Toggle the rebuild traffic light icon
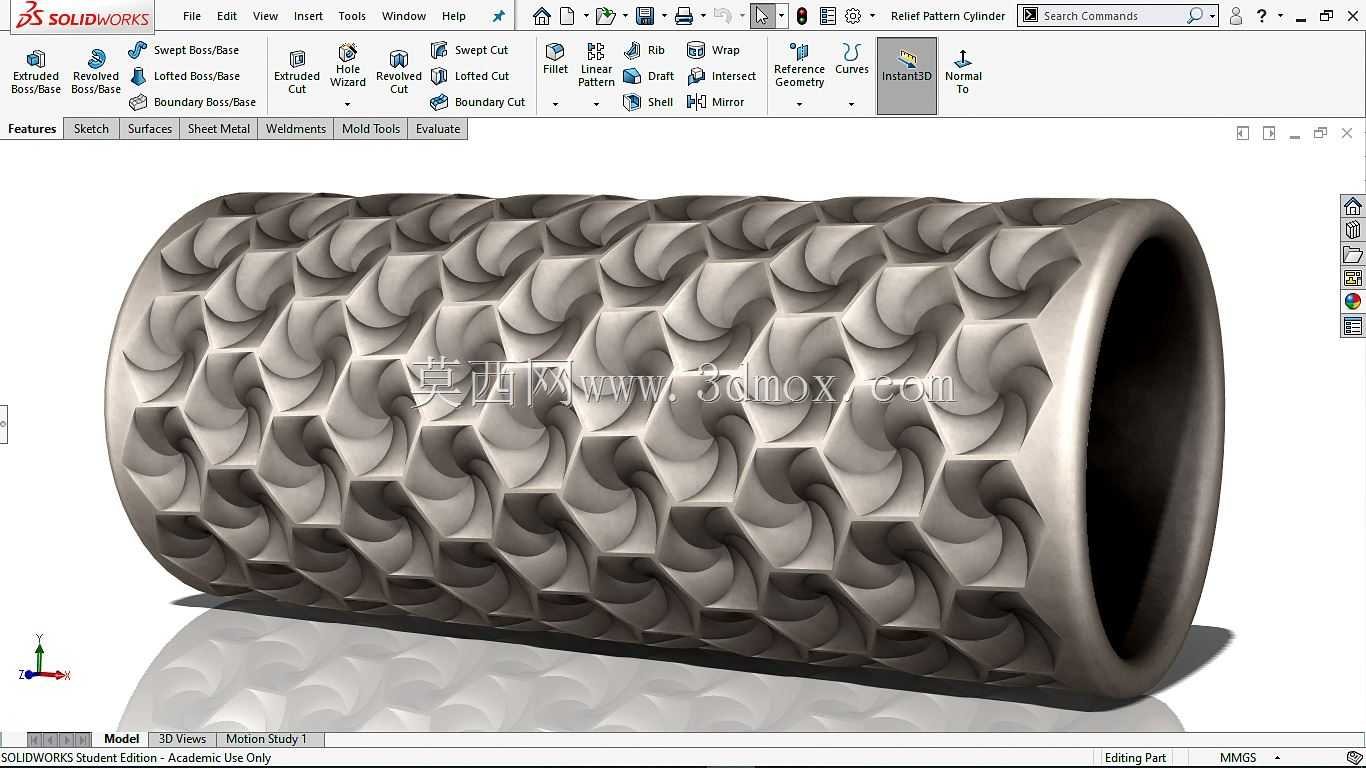 pos(802,16)
